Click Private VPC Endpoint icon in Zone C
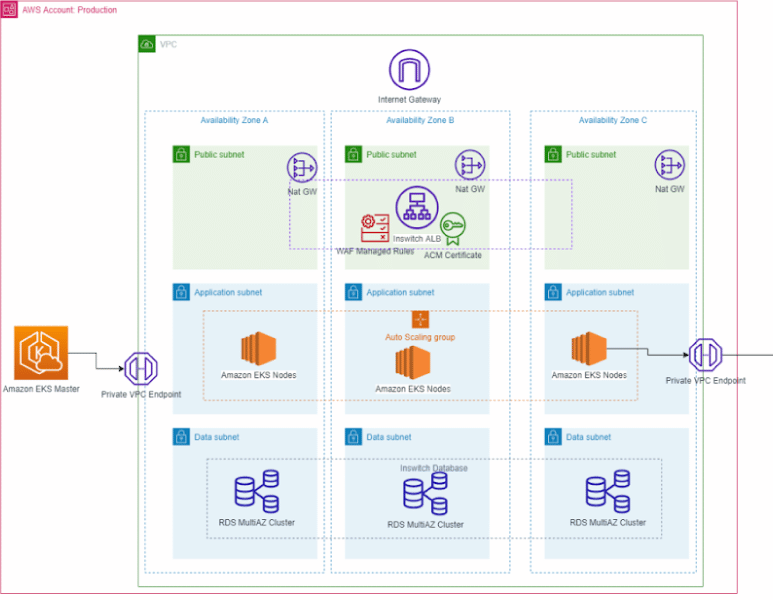This screenshot has height=600, width=773. [x=705, y=354]
